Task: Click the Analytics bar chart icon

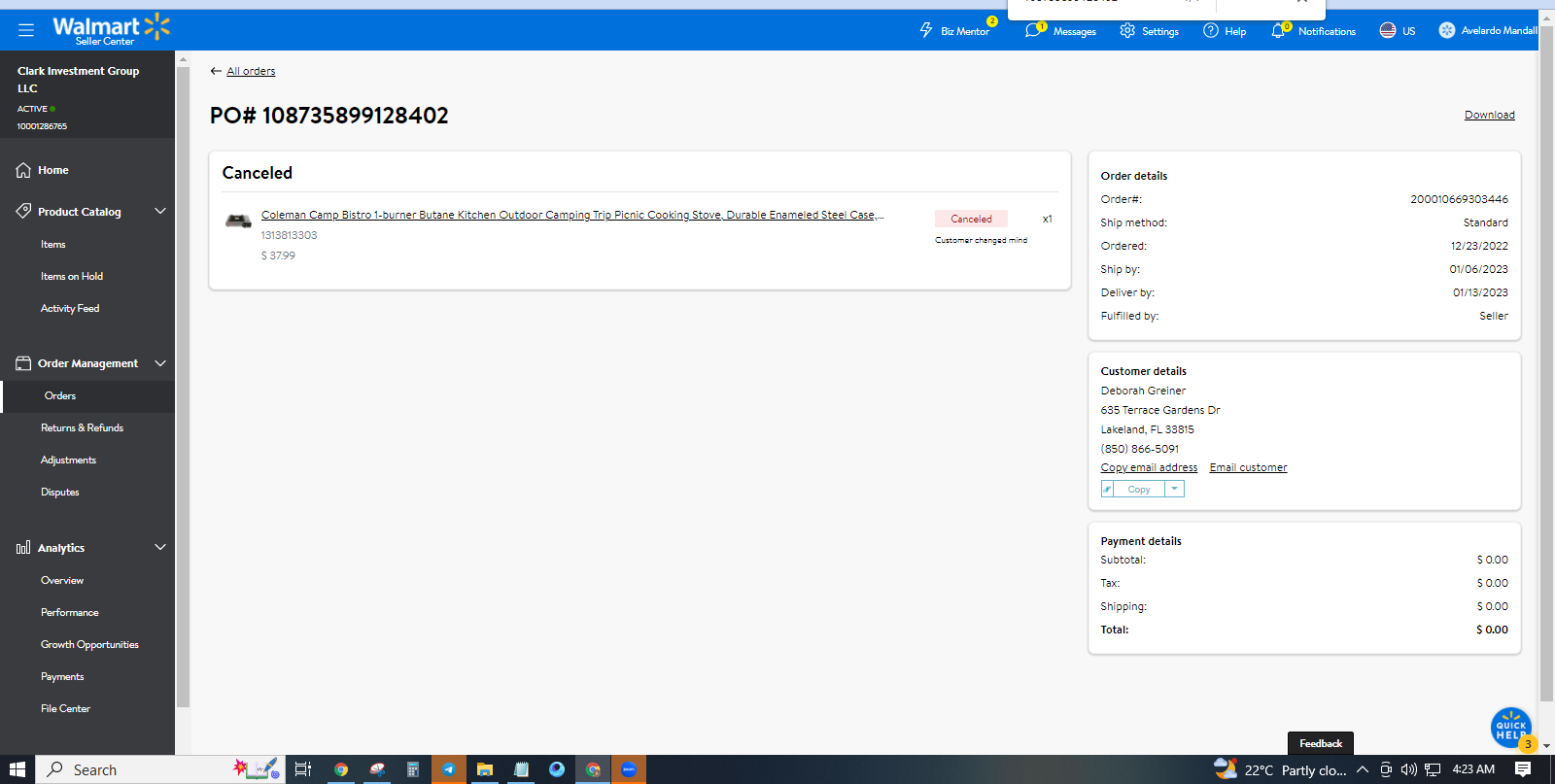Action: tap(23, 548)
